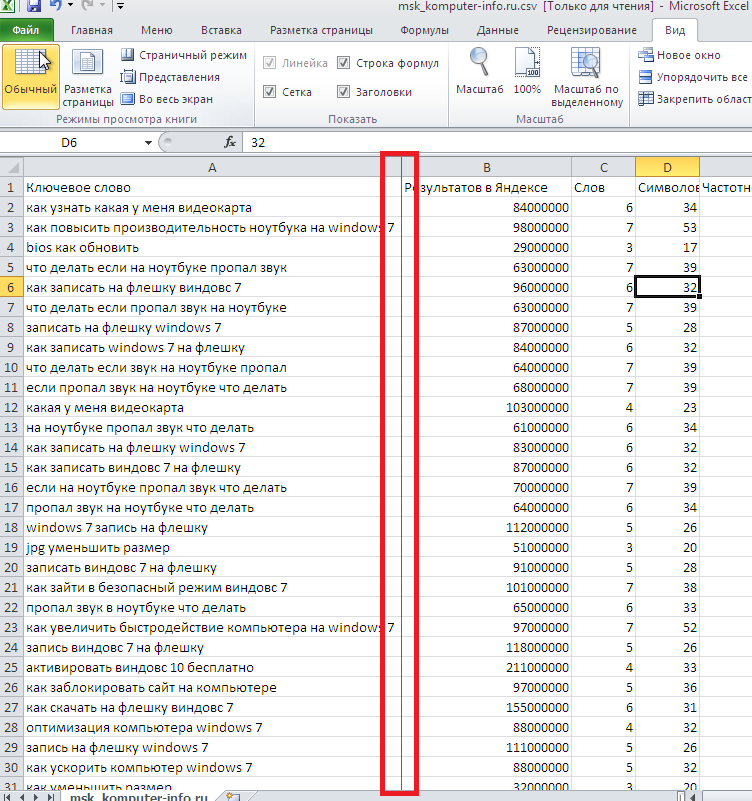The width and height of the screenshot is (752, 801).
Task: Click cell 'bios как обновить'
Action: (x=212, y=248)
